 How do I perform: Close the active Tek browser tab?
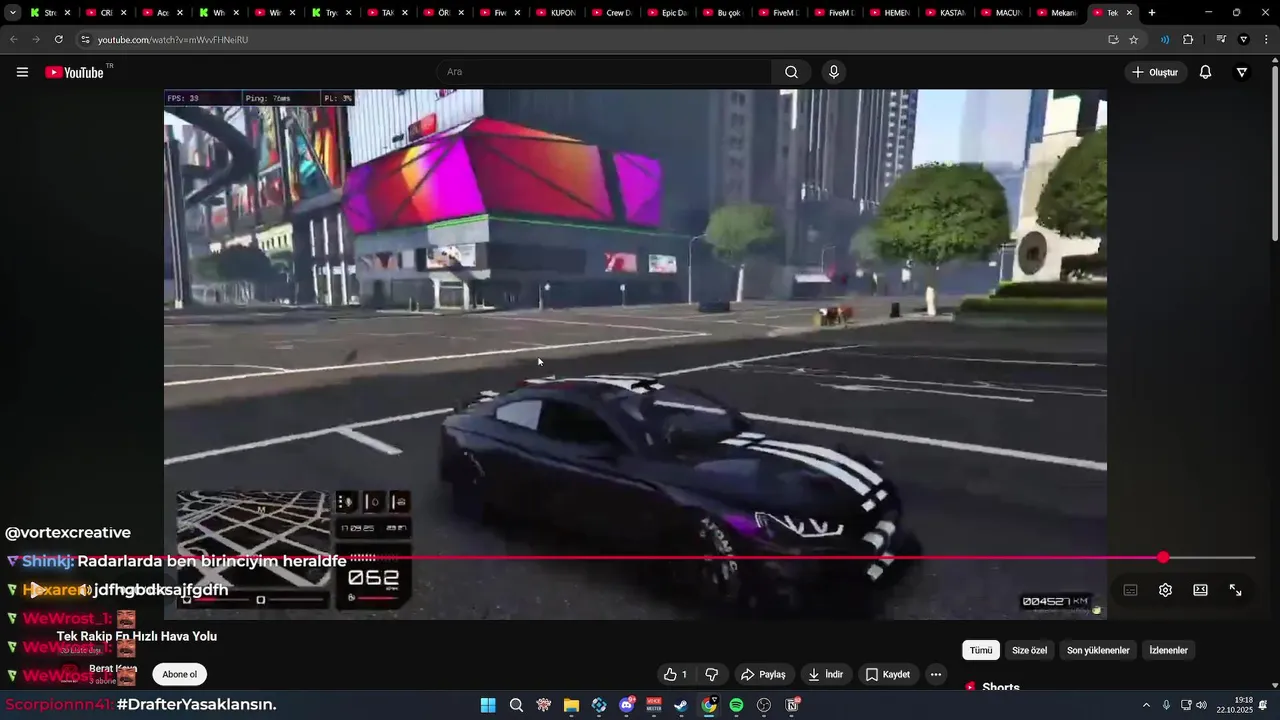tap(1129, 13)
